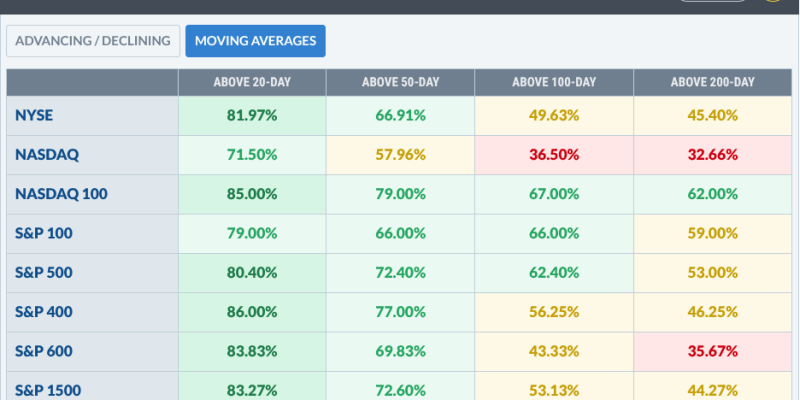Click the Above 50-Day column header
This screenshot has height=400, width=800.
401,82
